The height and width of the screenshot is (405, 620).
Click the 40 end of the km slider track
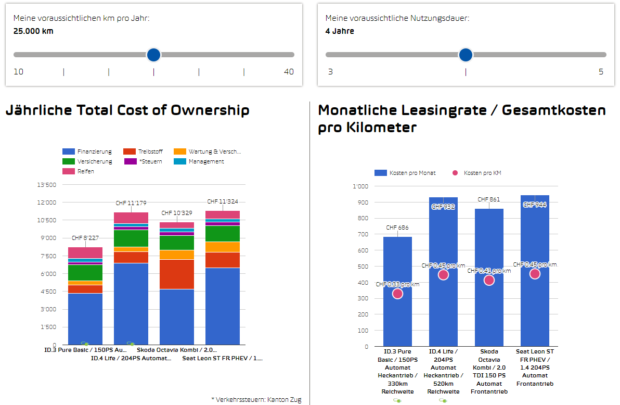(x=289, y=72)
